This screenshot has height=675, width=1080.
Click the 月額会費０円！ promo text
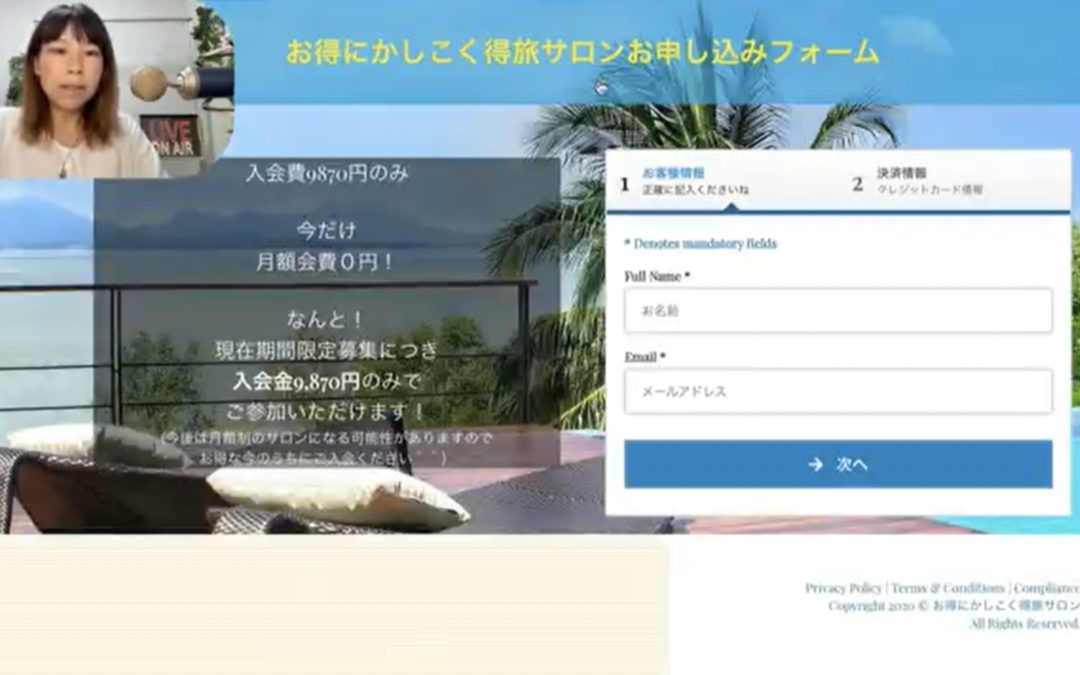point(325,264)
